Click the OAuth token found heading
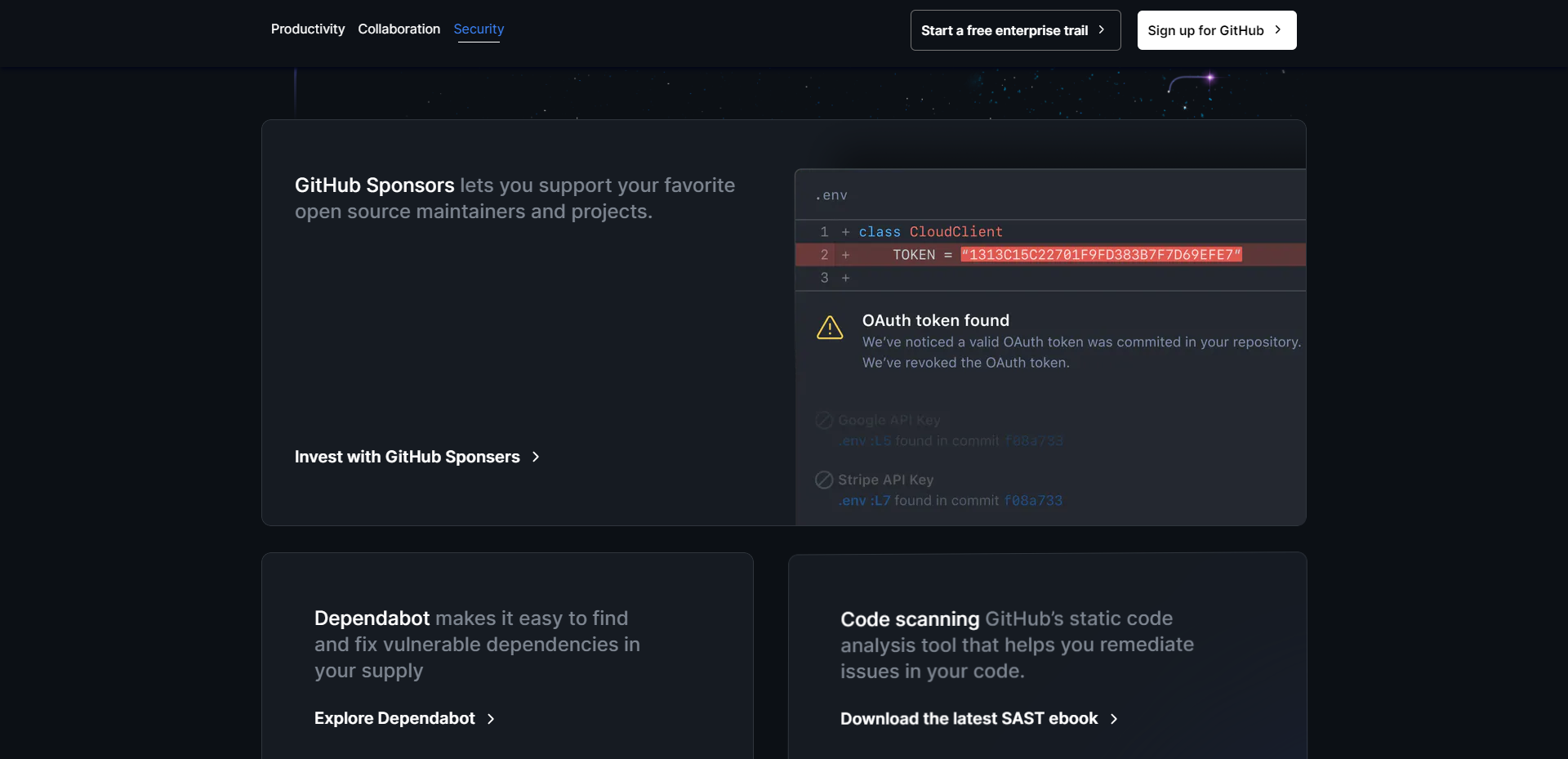Screen dimensions: 1568x759 pyautogui.click(x=936, y=320)
